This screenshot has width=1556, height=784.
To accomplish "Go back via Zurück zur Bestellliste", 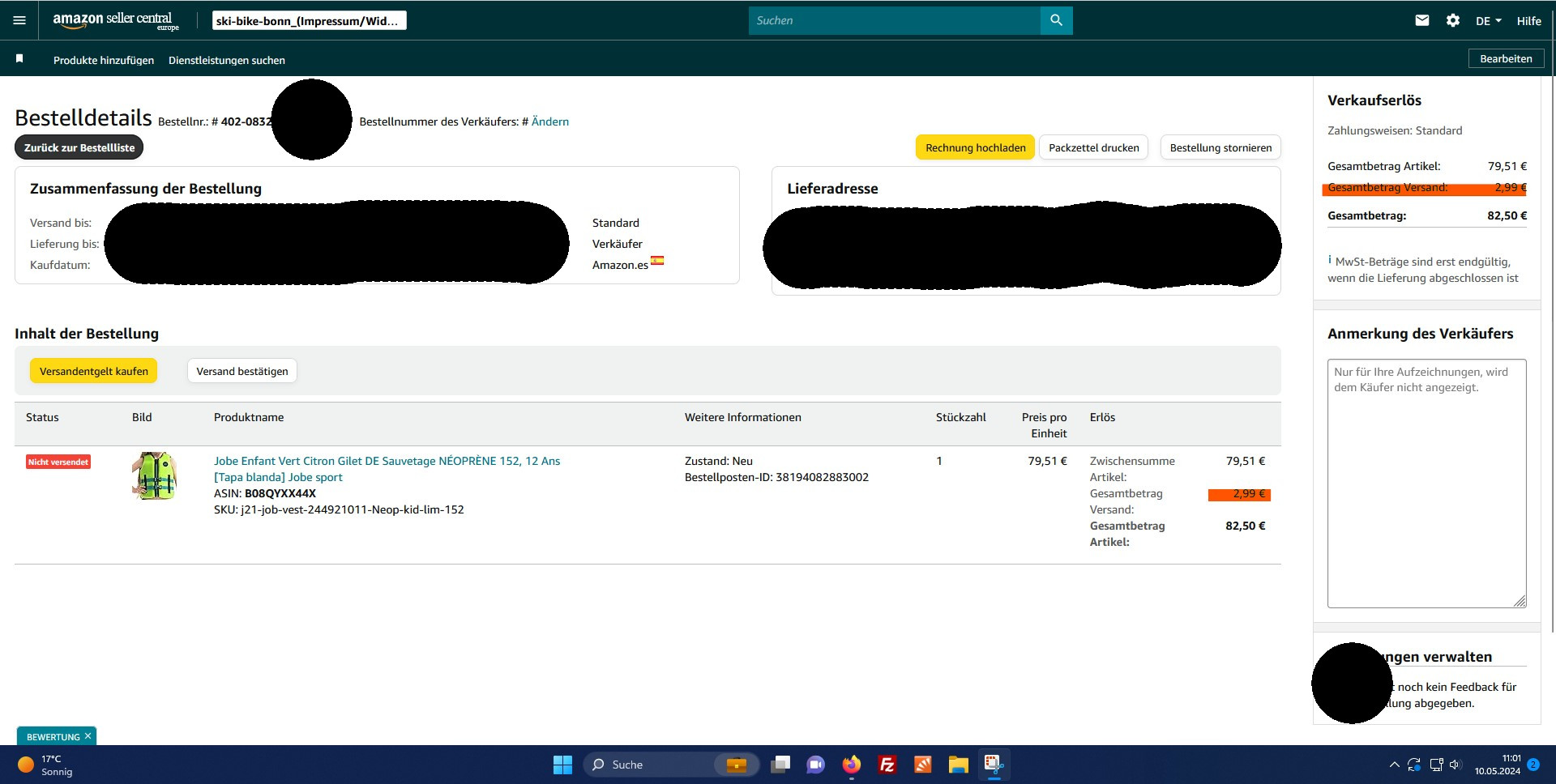I will (x=79, y=147).
